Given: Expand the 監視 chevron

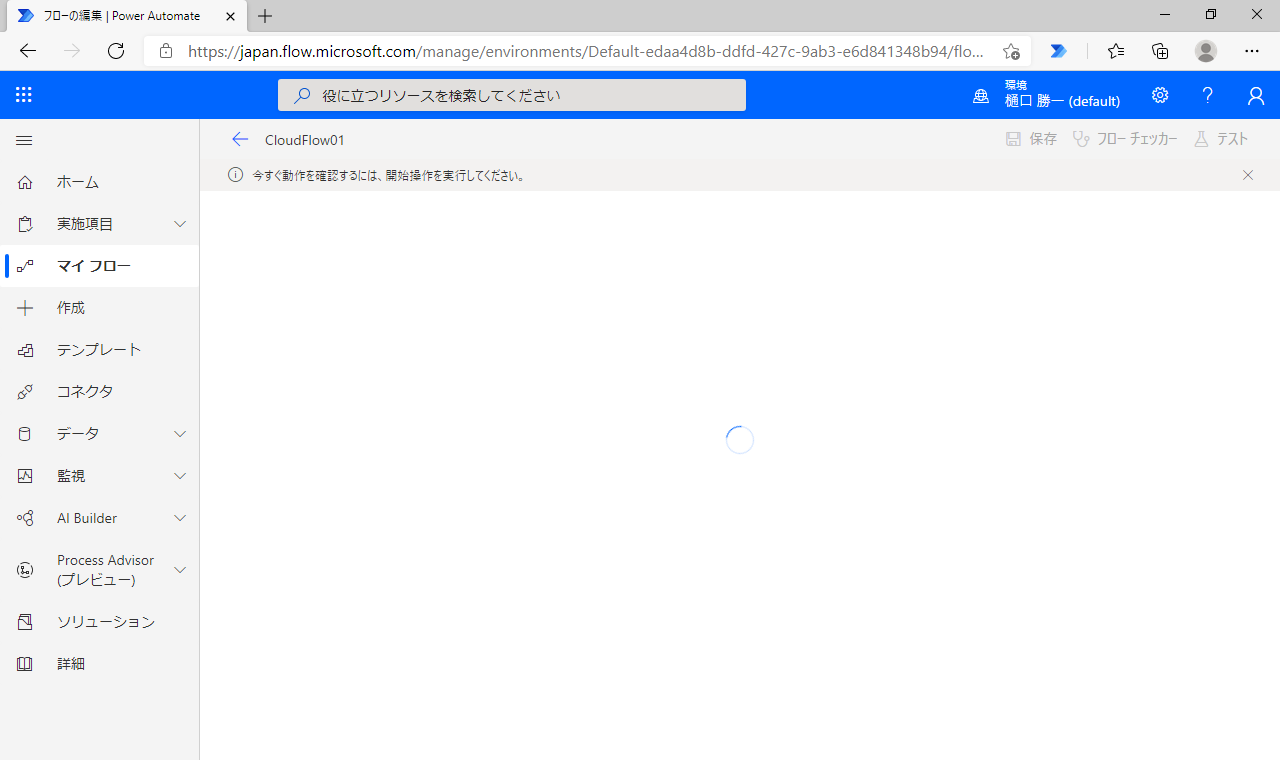Looking at the screenshot, I should point(180,476).
